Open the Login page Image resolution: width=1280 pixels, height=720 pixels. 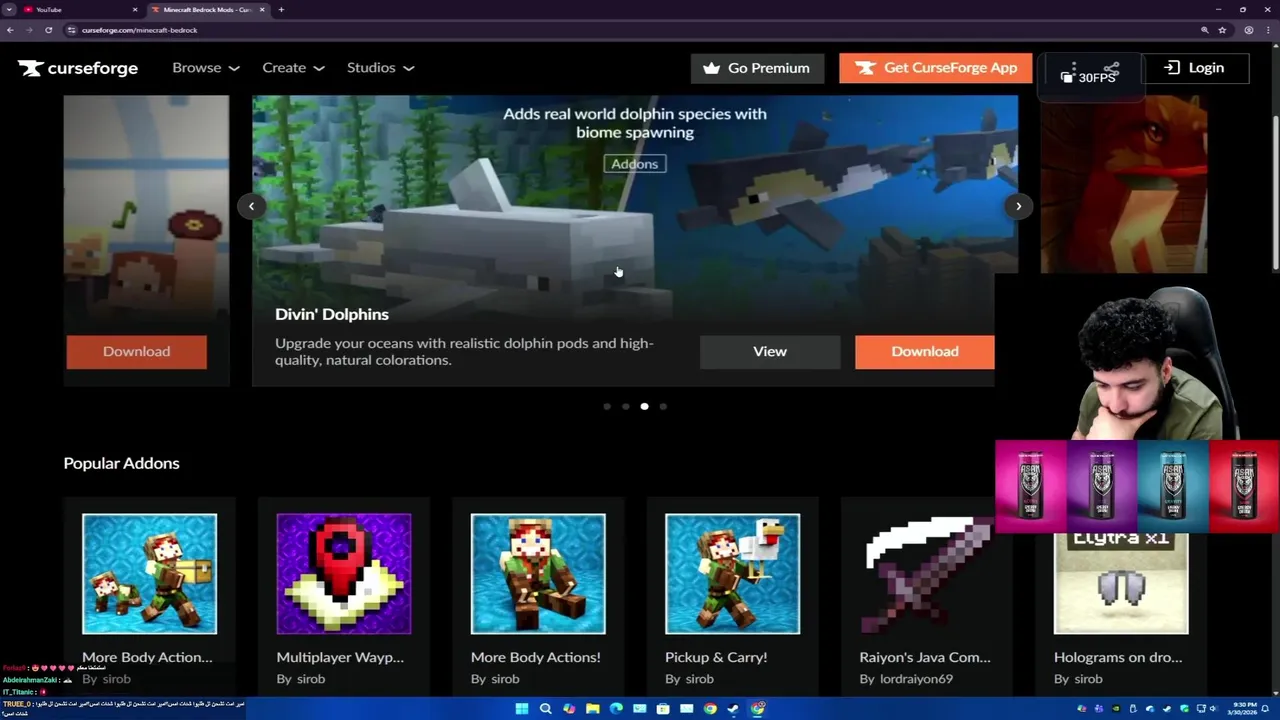tap(1195, 68)
